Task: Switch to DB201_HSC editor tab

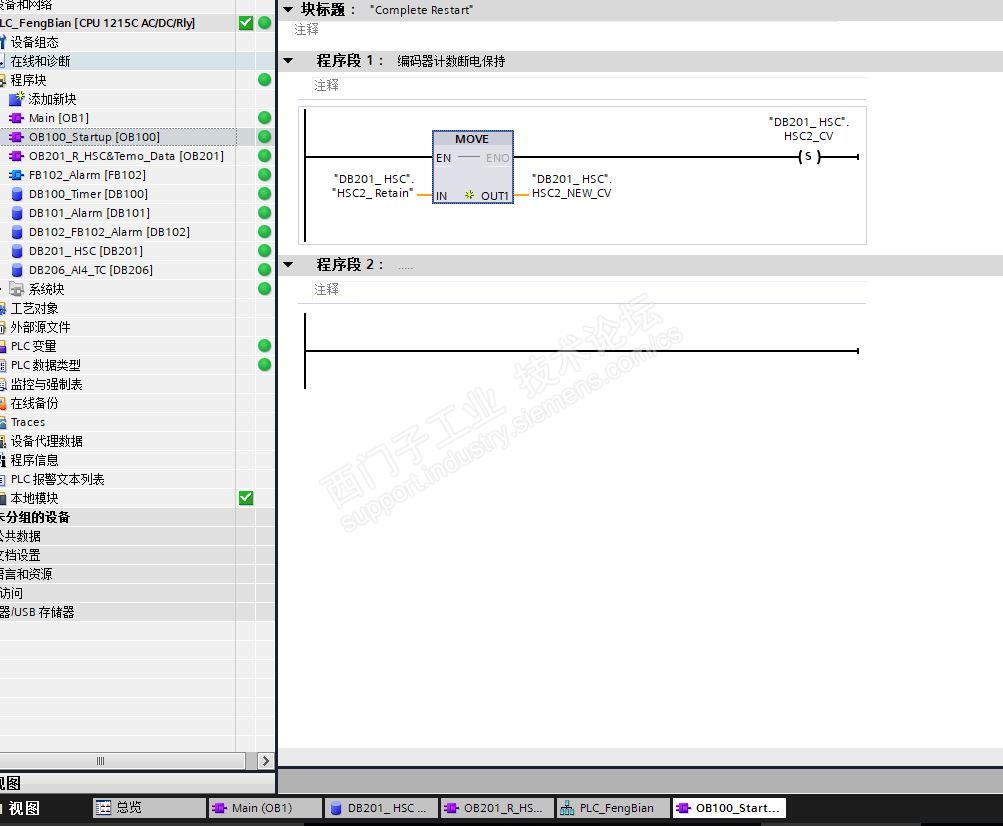Action: [x=381, y=808]
